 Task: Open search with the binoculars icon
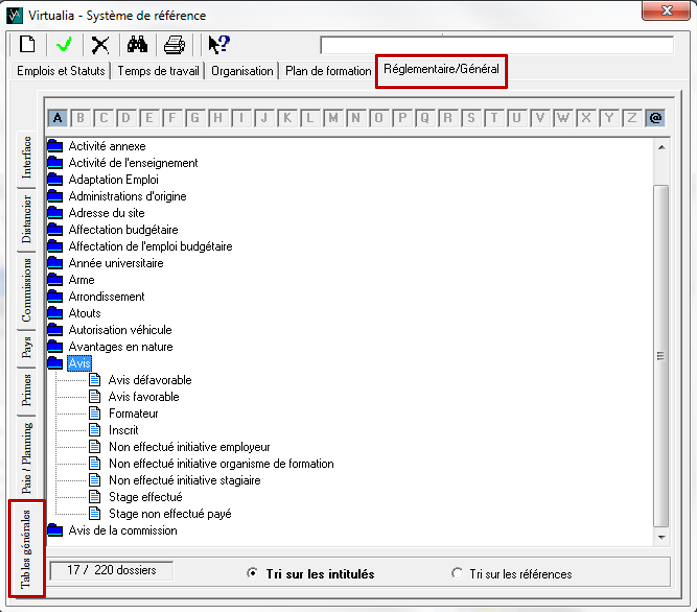pyautogui.click(x=137, y=45)
